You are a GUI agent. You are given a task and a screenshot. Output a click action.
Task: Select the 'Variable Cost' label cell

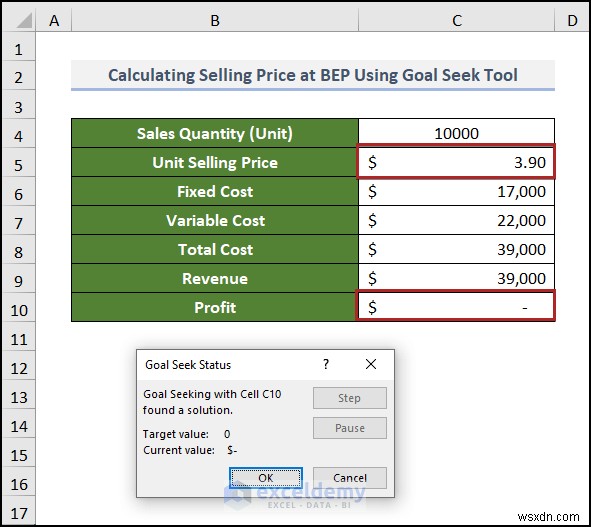215,220
